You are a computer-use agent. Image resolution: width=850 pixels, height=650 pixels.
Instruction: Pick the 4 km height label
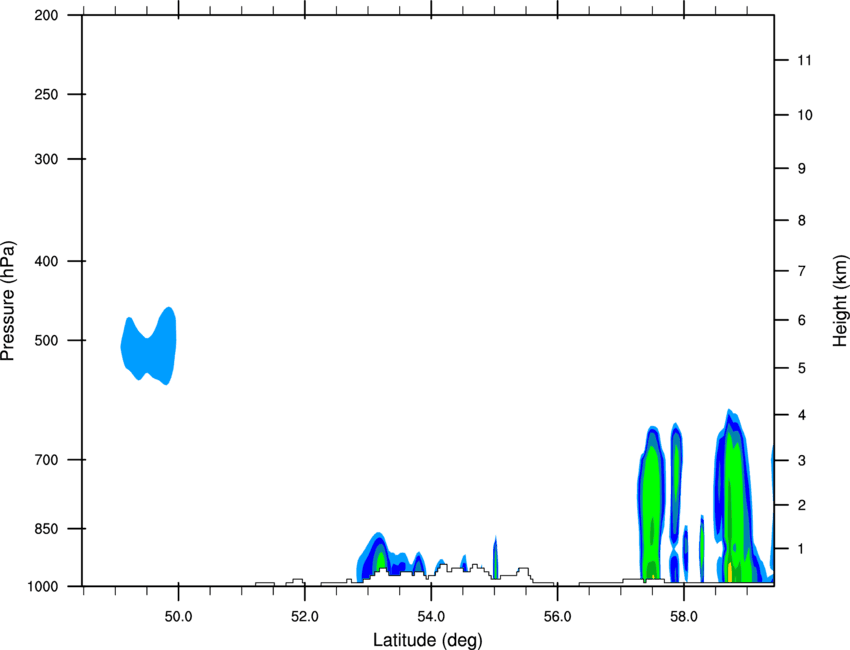click(x=802, y=415)
